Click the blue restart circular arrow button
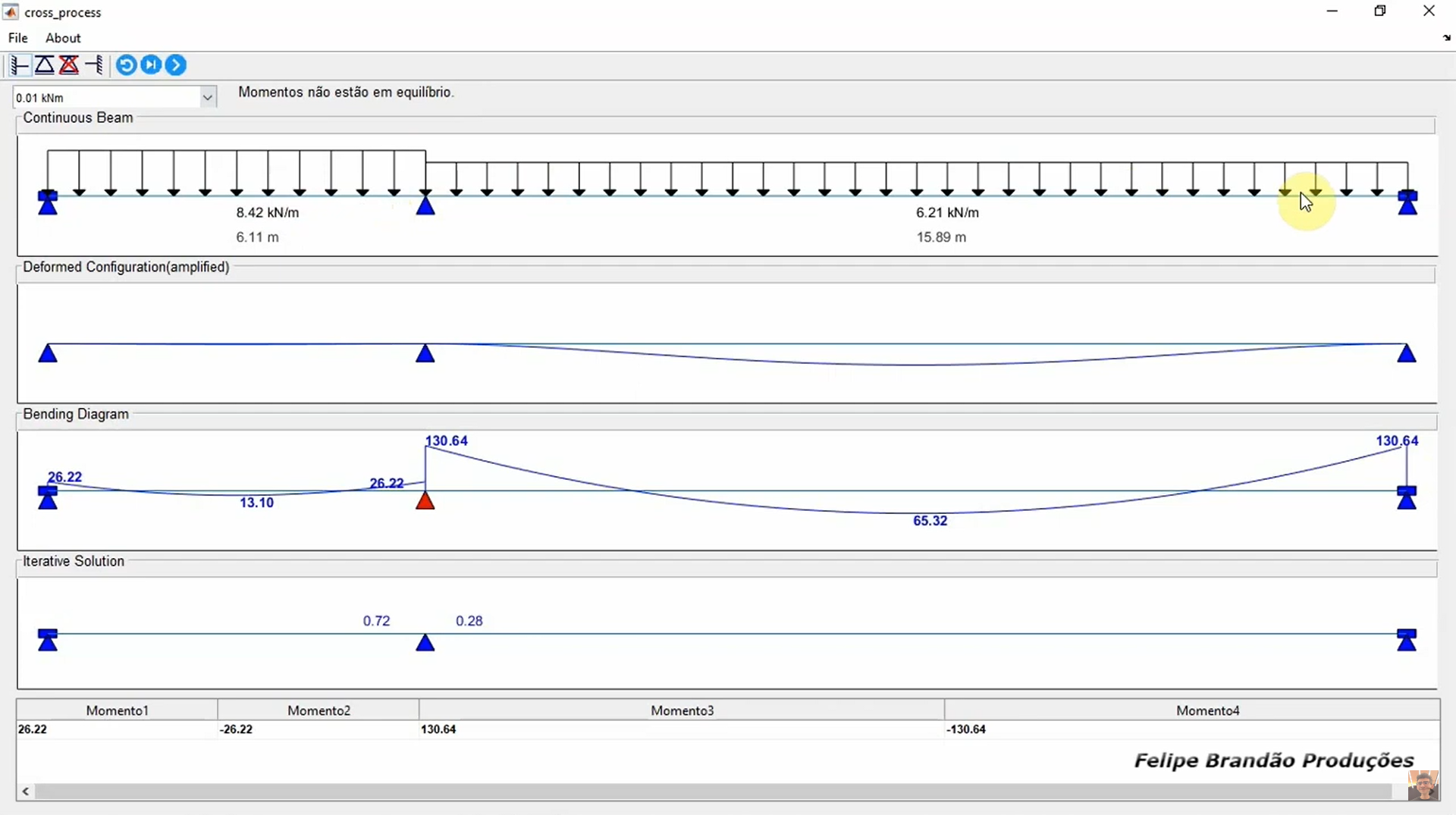The image size is (1456, 815). pyautogui.click(x=127, y=65)
